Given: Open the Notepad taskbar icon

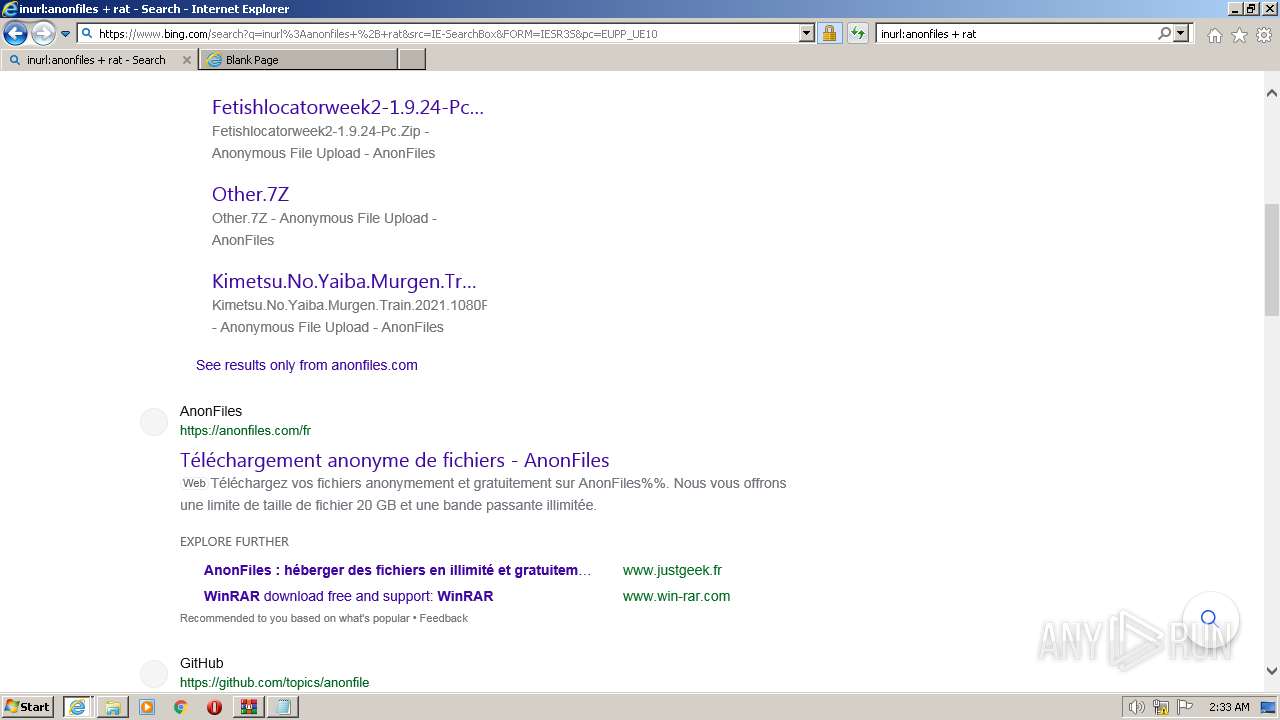Looking at the screenshot, I should pyautogui.click(x=283, y=707).
